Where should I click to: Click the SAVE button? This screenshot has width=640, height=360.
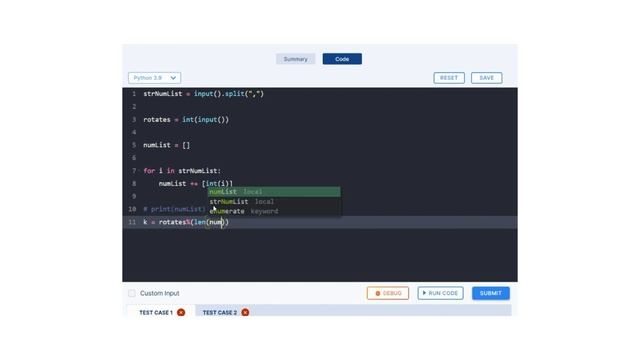tap(487, 78)
